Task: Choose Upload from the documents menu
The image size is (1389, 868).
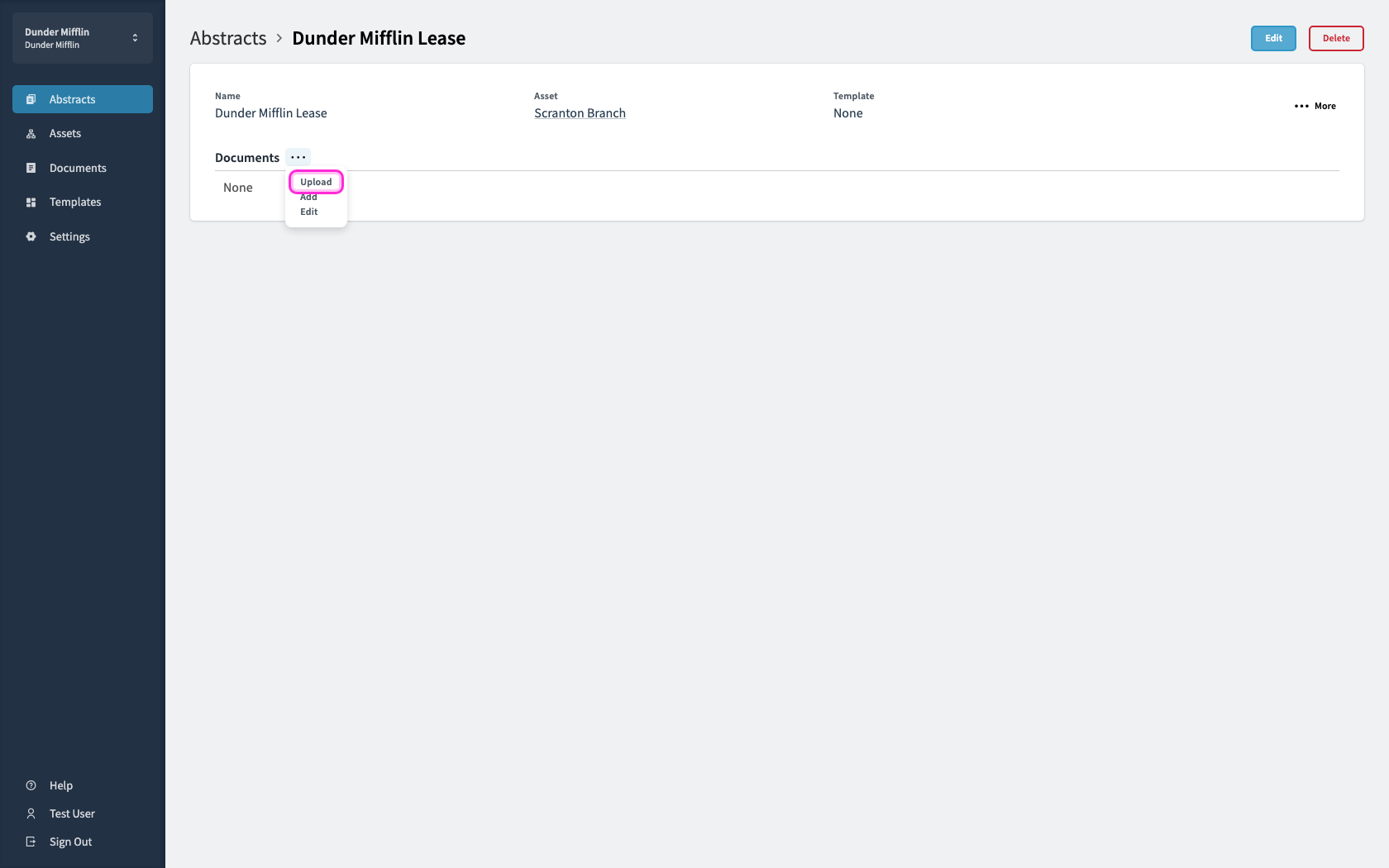Action: click(x=316, y=182)
